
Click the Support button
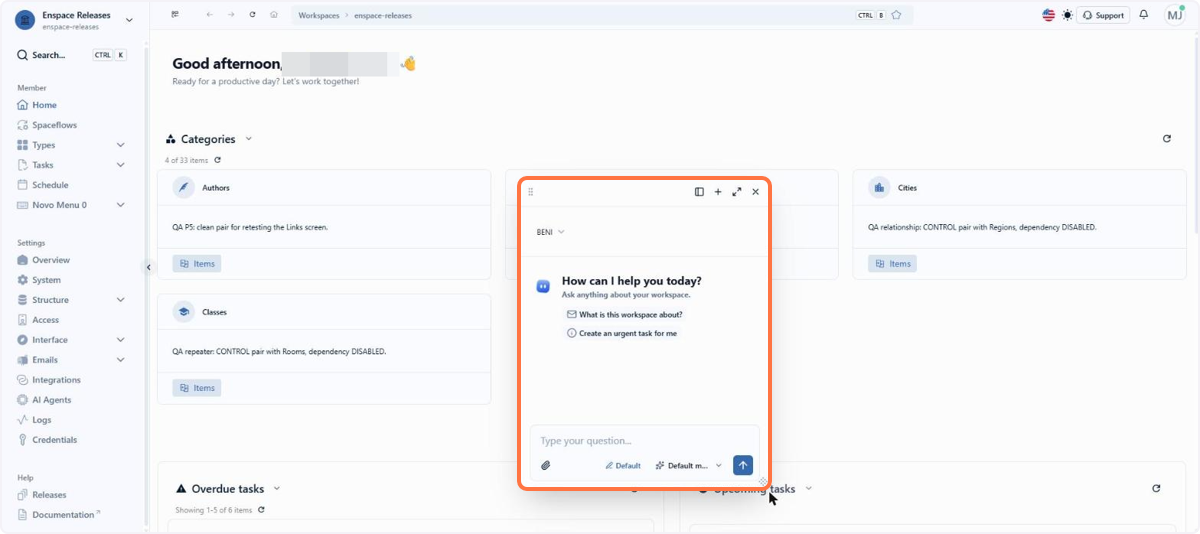pos(1103,15)
